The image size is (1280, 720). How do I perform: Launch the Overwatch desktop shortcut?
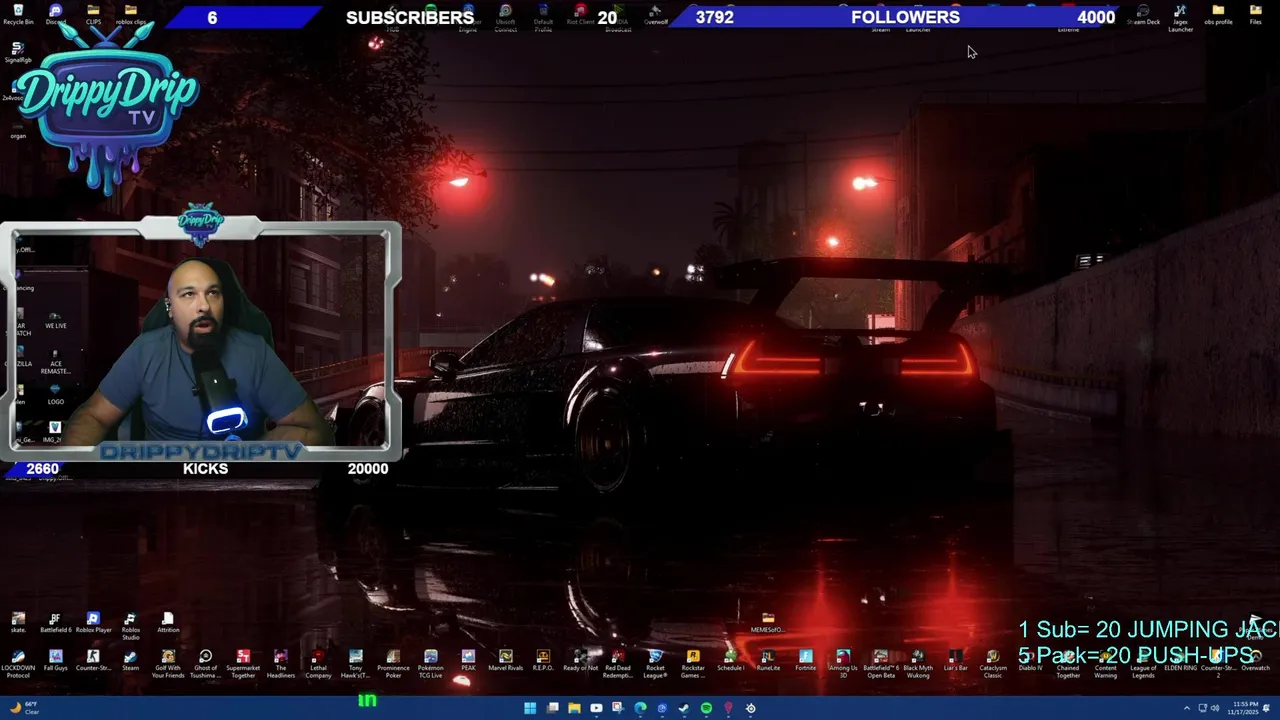1255,661
